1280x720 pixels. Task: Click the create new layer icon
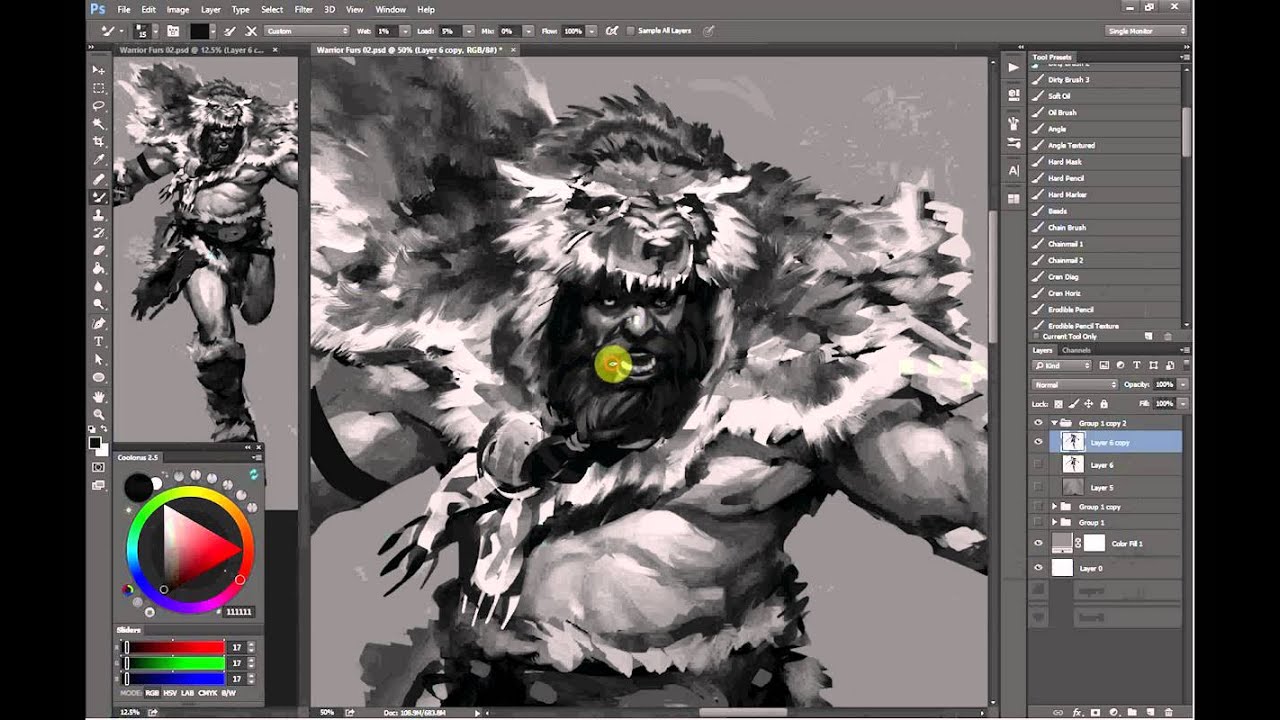point(1150,712)
